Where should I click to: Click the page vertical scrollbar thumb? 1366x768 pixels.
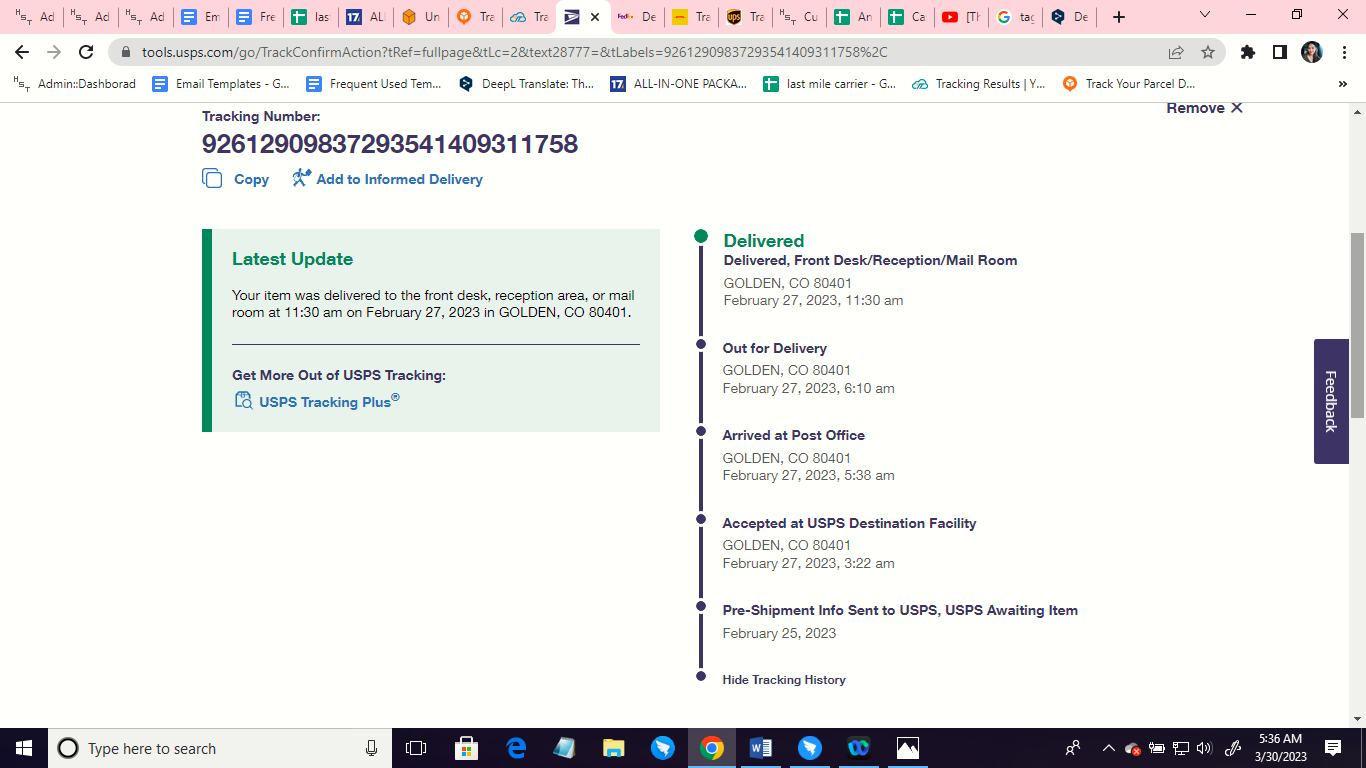point(1357,325)
